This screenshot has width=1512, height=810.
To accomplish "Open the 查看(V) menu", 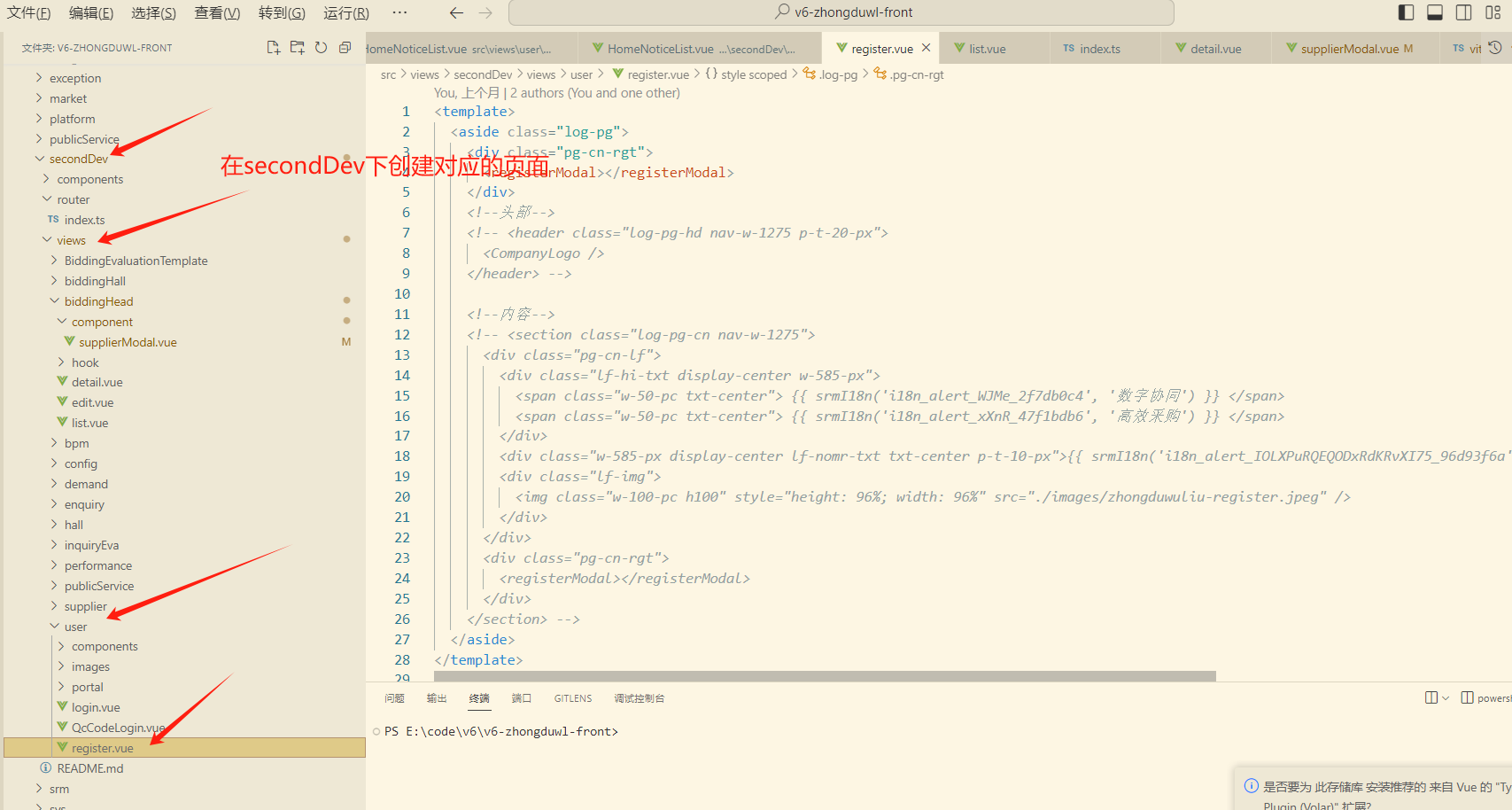I will coord(218,12).
